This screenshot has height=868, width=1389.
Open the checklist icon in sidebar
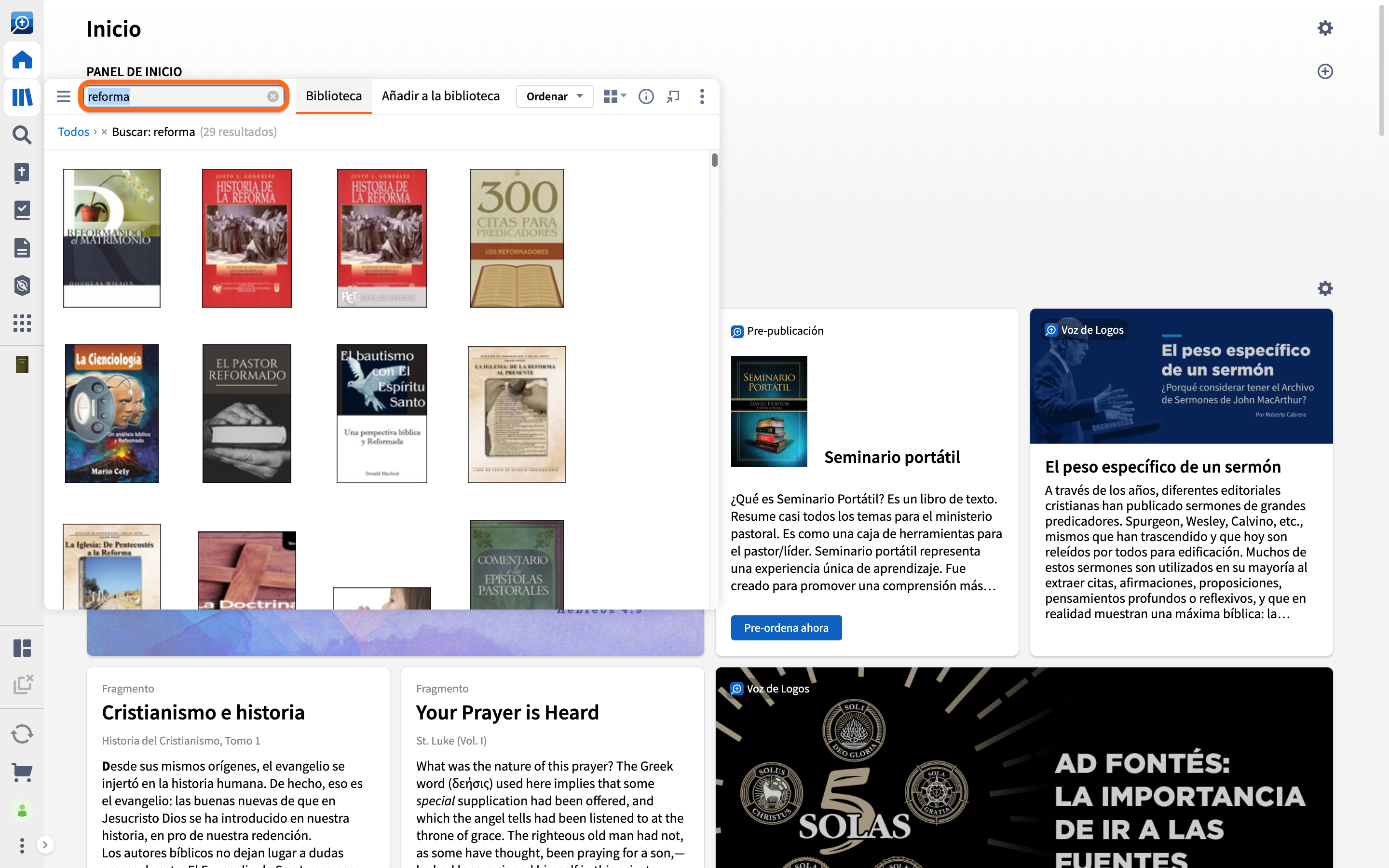click(x=22, y=210)
